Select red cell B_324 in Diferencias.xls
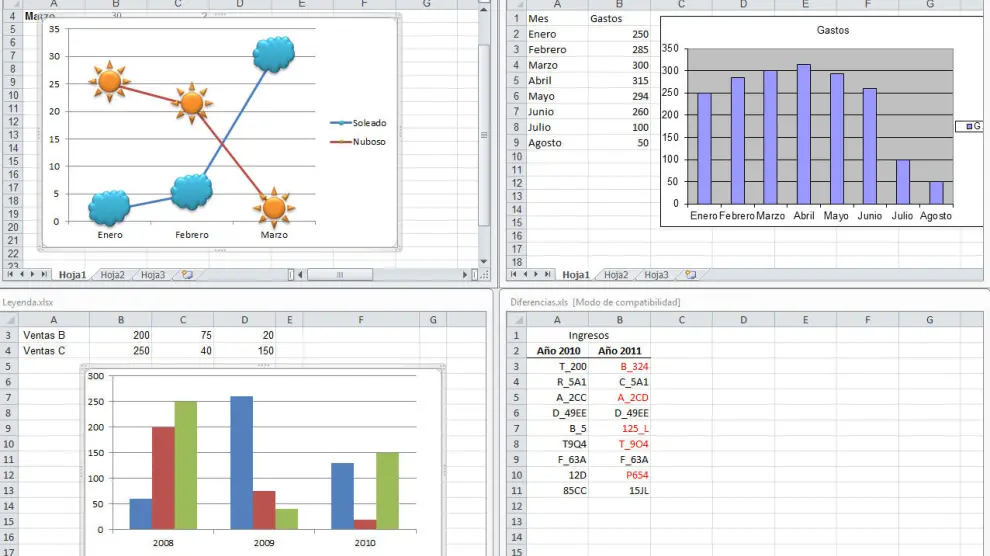This screenshot has height=556, width=990. coord(634,366)
